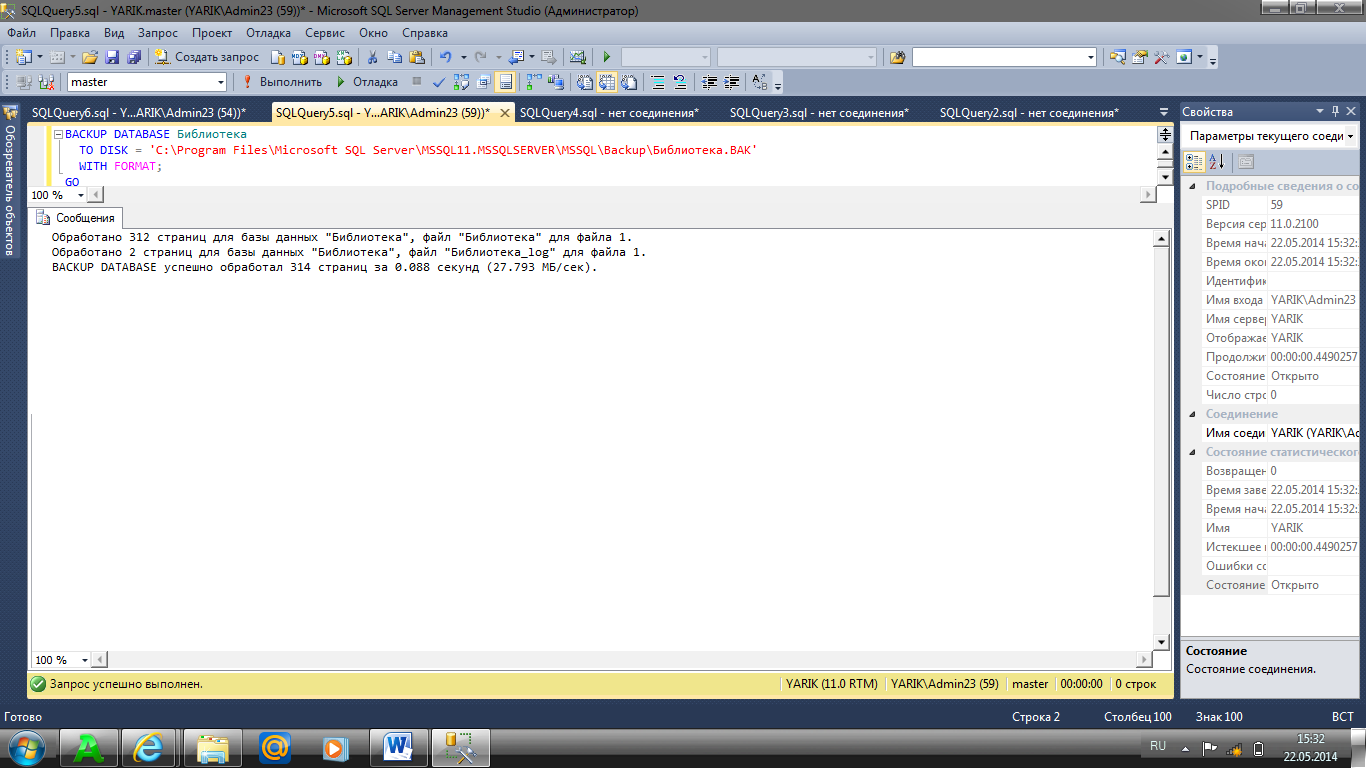Open the Справка menu
The height and width of the screenshot is (768, 1366).
click(425, 32)
